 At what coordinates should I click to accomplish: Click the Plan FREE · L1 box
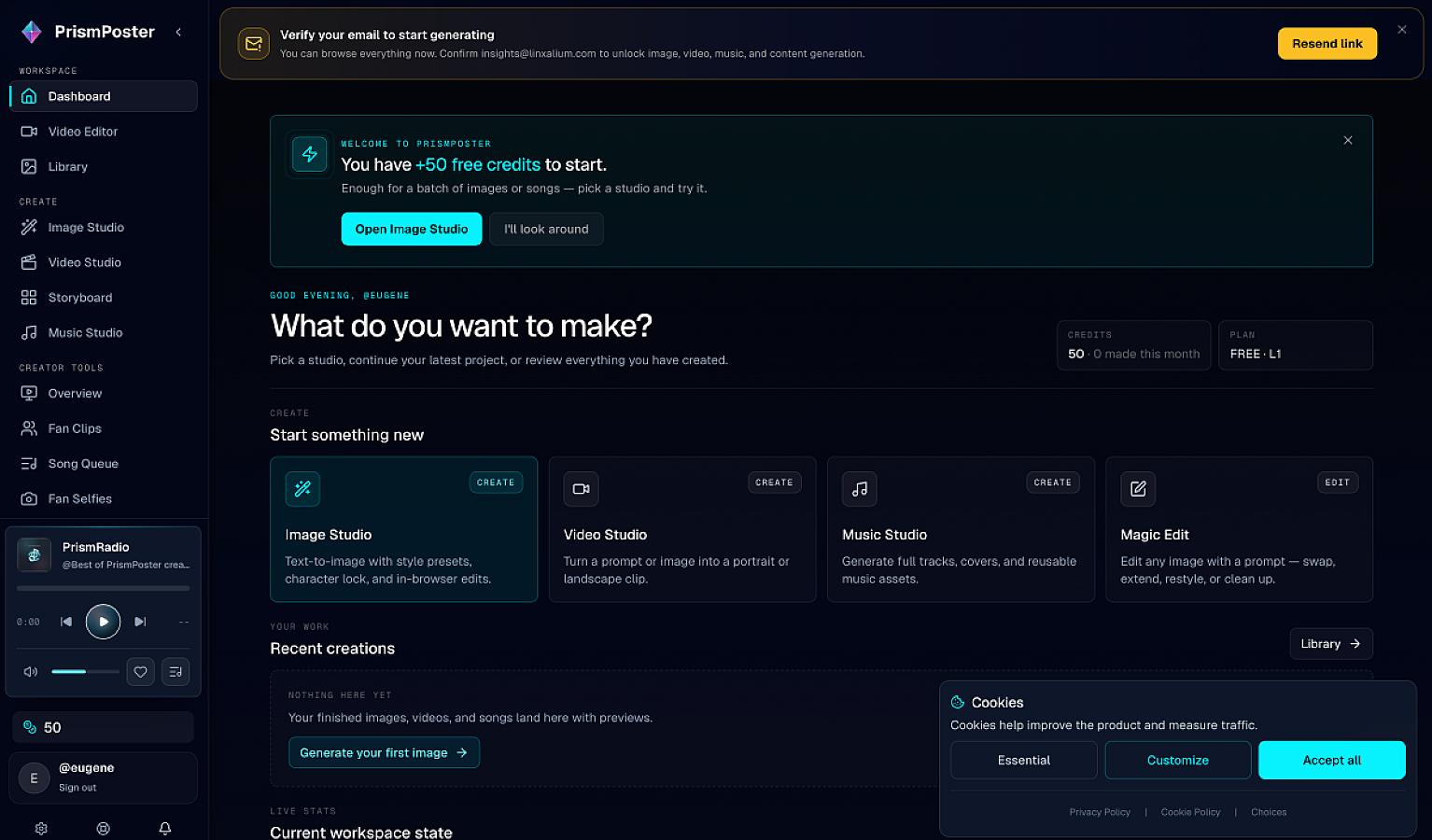[x=1295, y=345]
